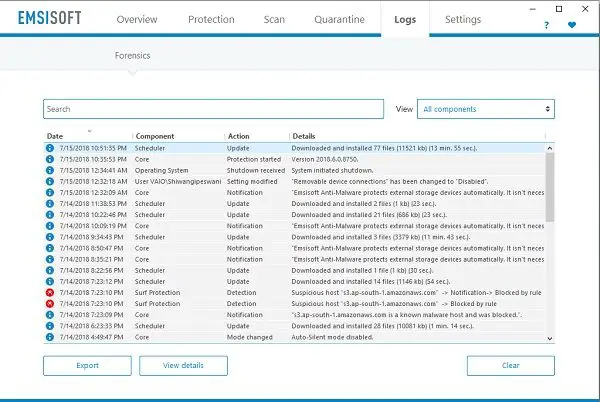Viewport: 600px width, 402px height.
Task: Switch to the Protection tab
Action: (x=211, y=20)
